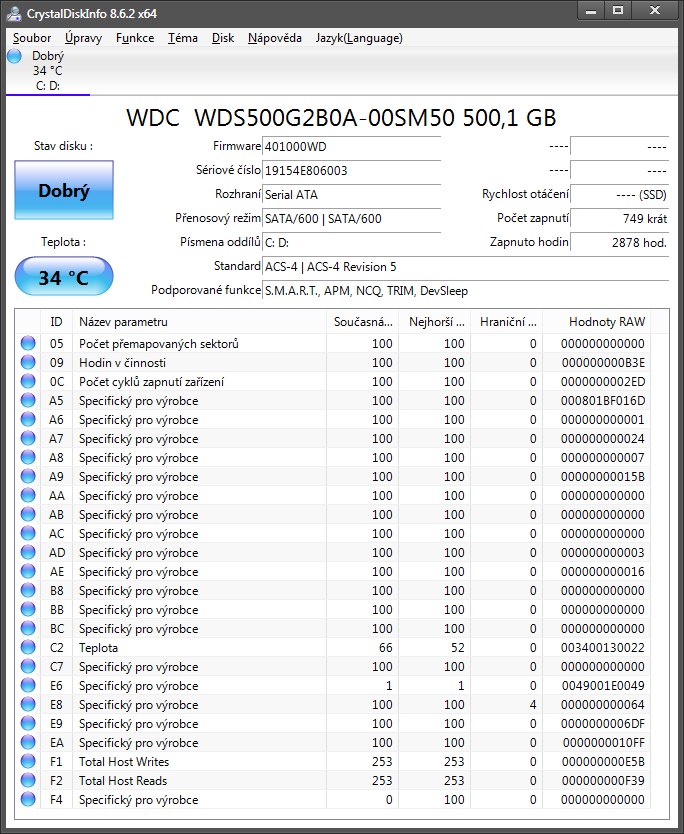The image size is (684, 834).
Task: Click status orb of row BC
Action: pyautogui.click(x=28, y=629)
